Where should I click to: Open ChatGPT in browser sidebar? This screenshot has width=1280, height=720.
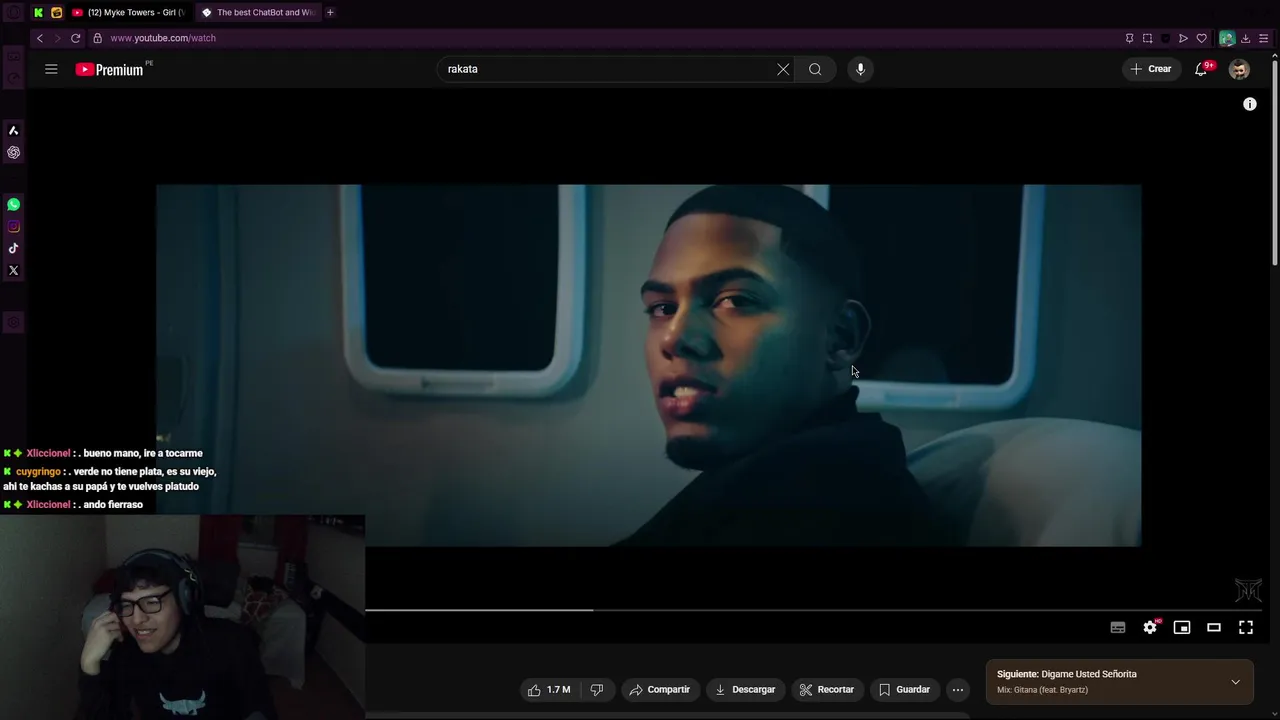[x=13, y=152]
